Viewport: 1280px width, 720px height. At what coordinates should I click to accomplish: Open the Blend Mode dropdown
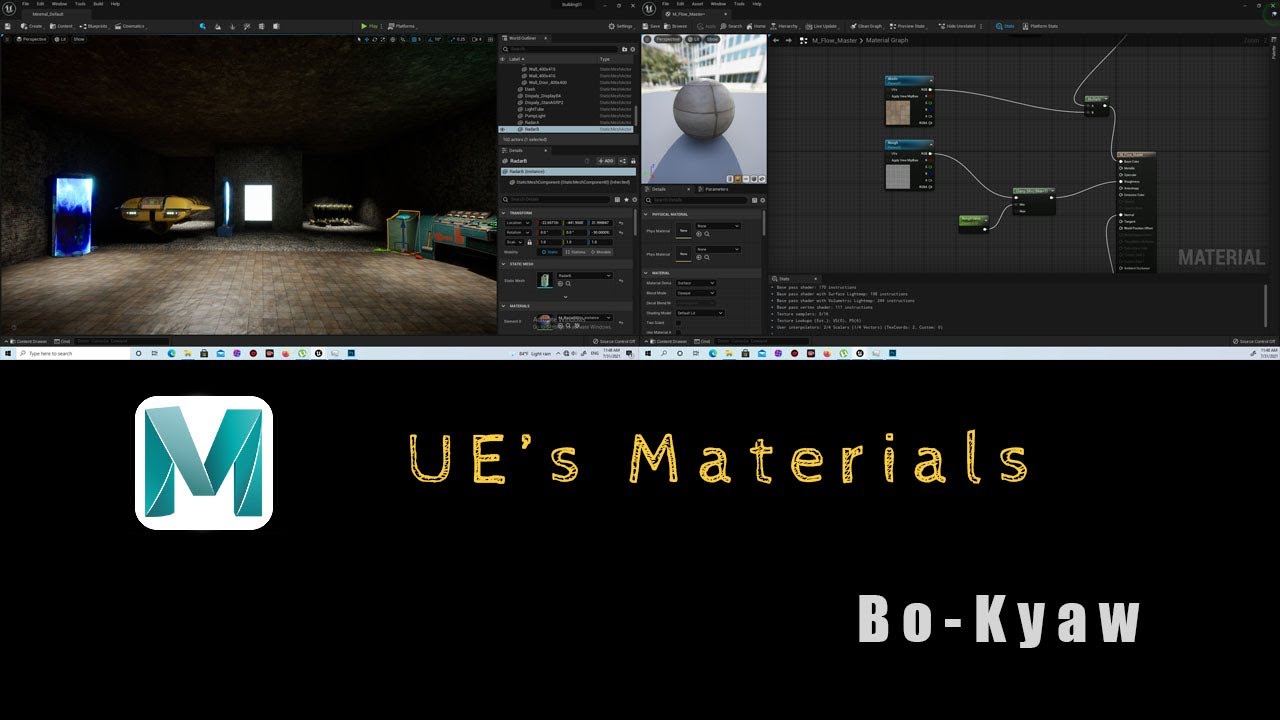coord(697,293)
